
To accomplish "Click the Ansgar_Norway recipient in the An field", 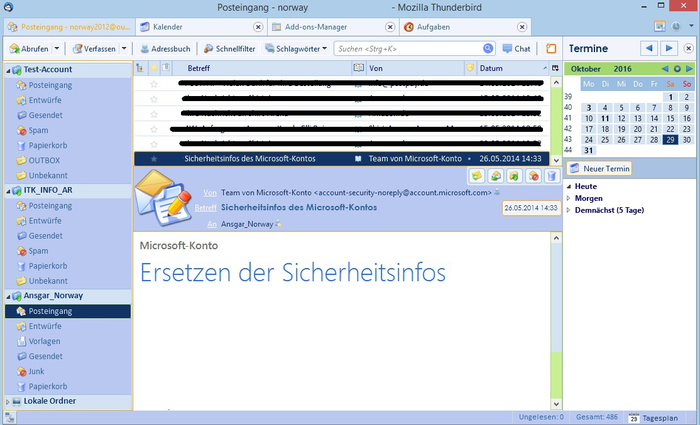I will pos(247,224).
